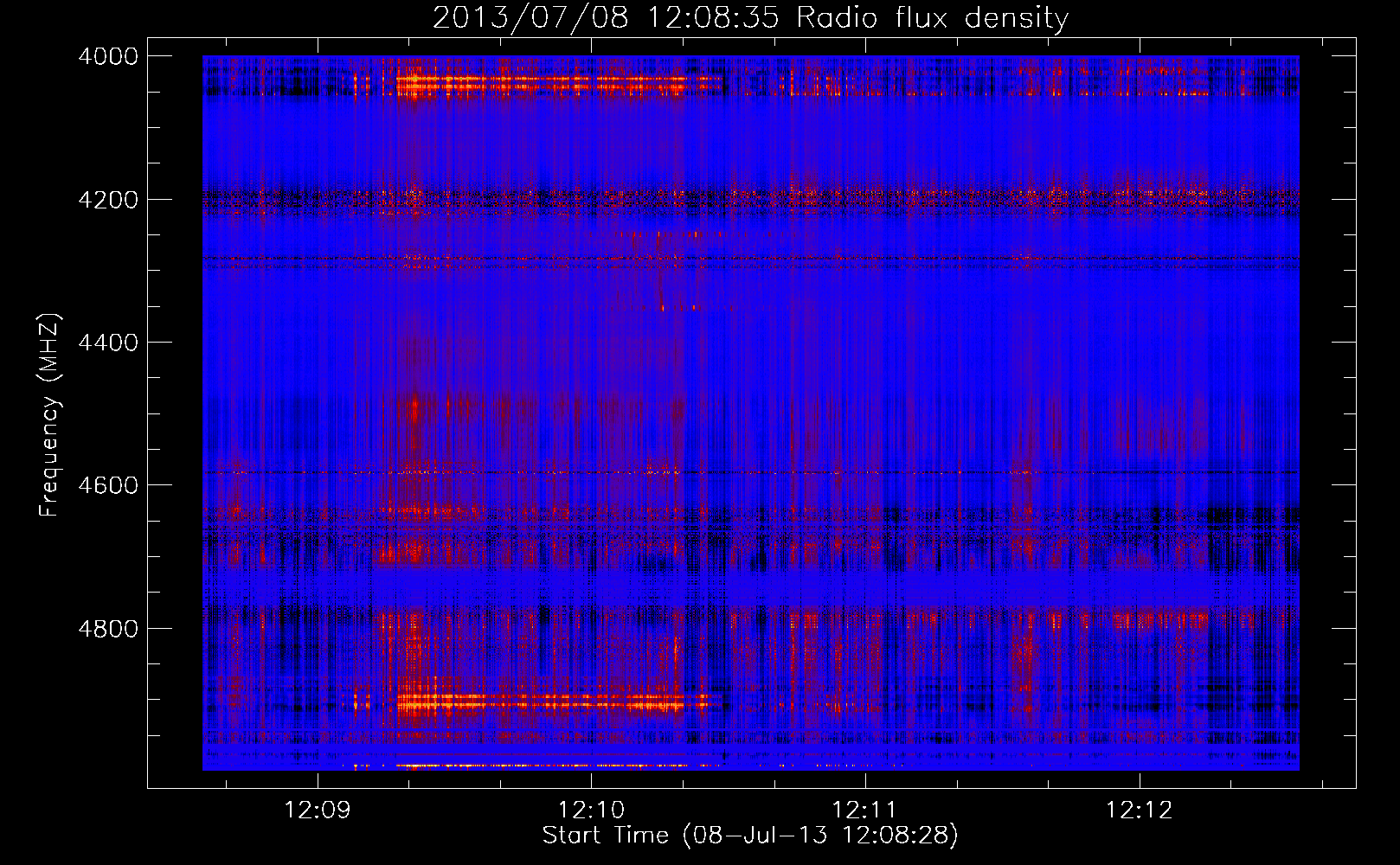This screenshot has width=1400, height=865.
Task: Click the 'Frequency (MHZ)' axis title
Action: coord(50,415)
